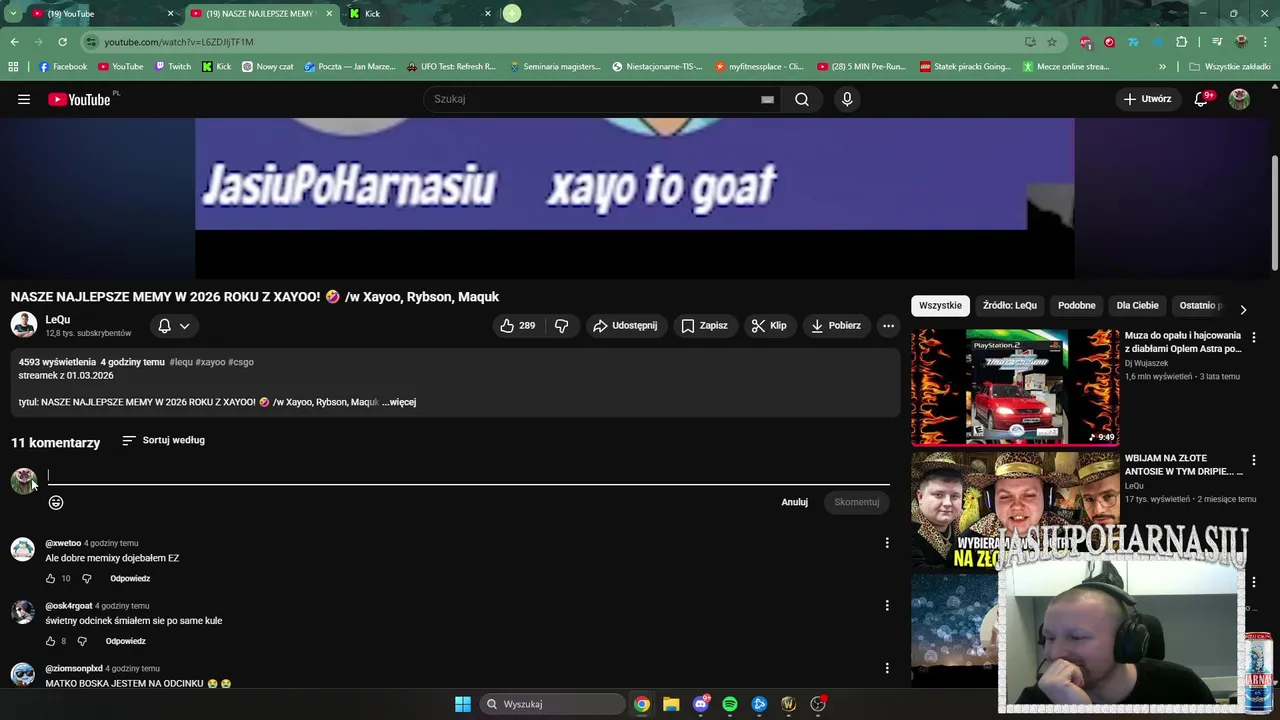
Task: Open the Twitch bookmark in bookmarks bar
Action: (x=172, y=67)
